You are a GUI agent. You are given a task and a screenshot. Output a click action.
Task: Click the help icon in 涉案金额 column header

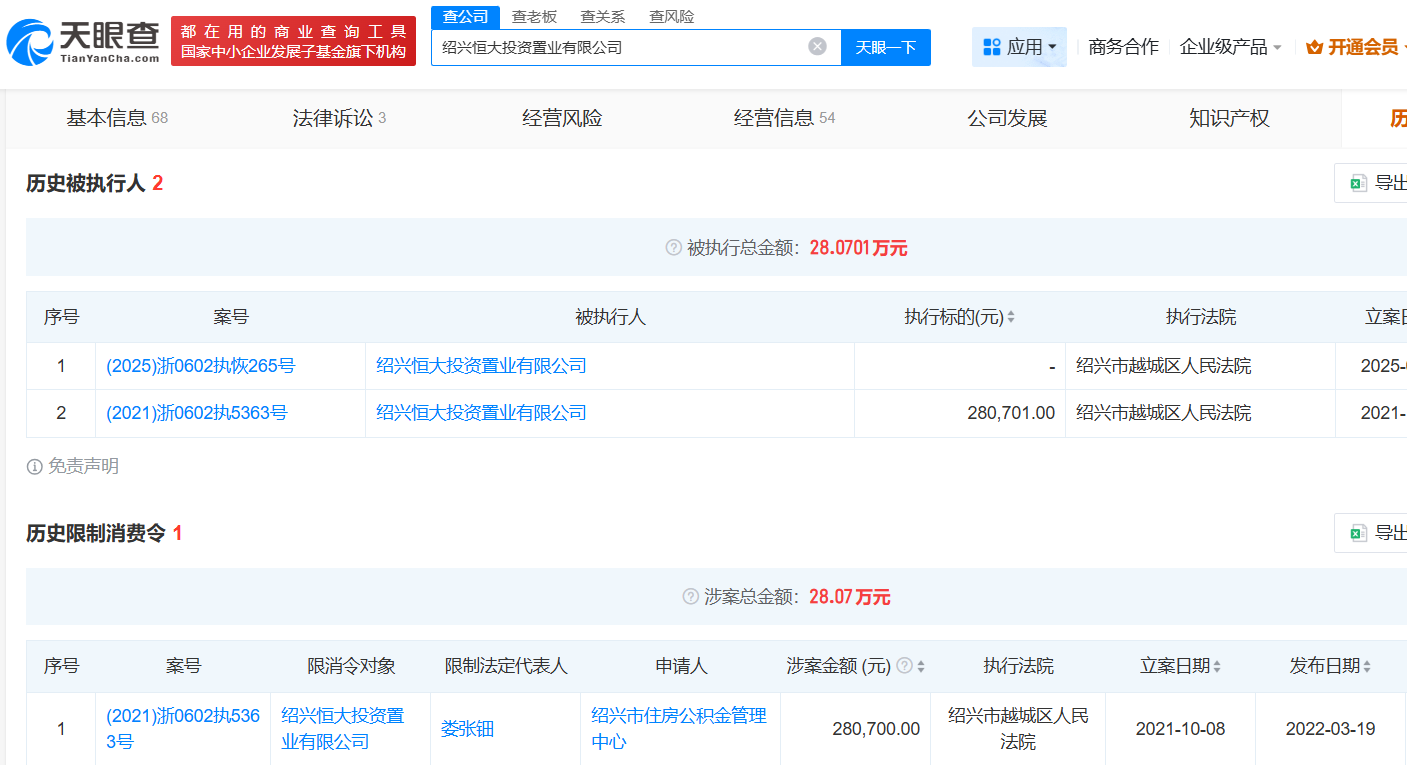(904, 666)
